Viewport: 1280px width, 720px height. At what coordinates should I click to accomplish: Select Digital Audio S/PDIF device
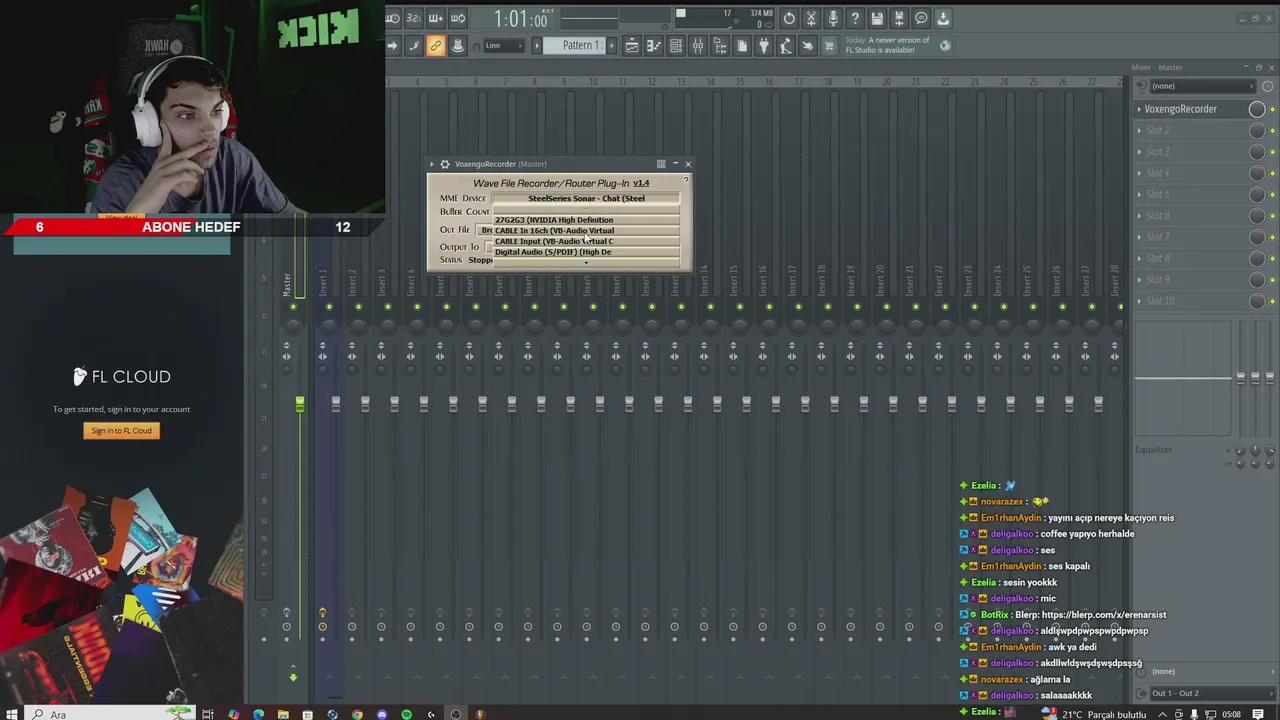click(586, 252)
